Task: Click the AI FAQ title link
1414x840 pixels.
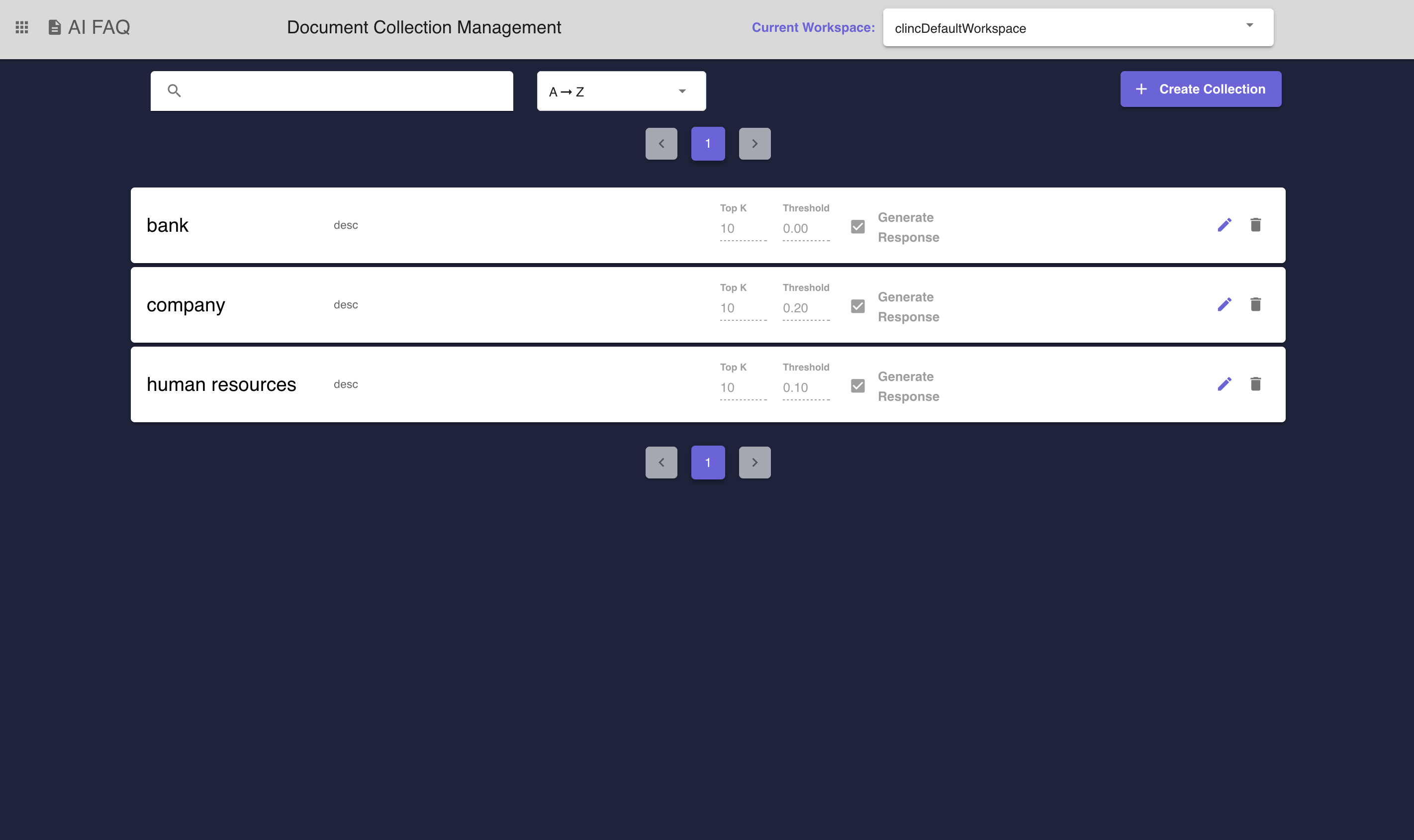Action: click(x=99, y=27)
